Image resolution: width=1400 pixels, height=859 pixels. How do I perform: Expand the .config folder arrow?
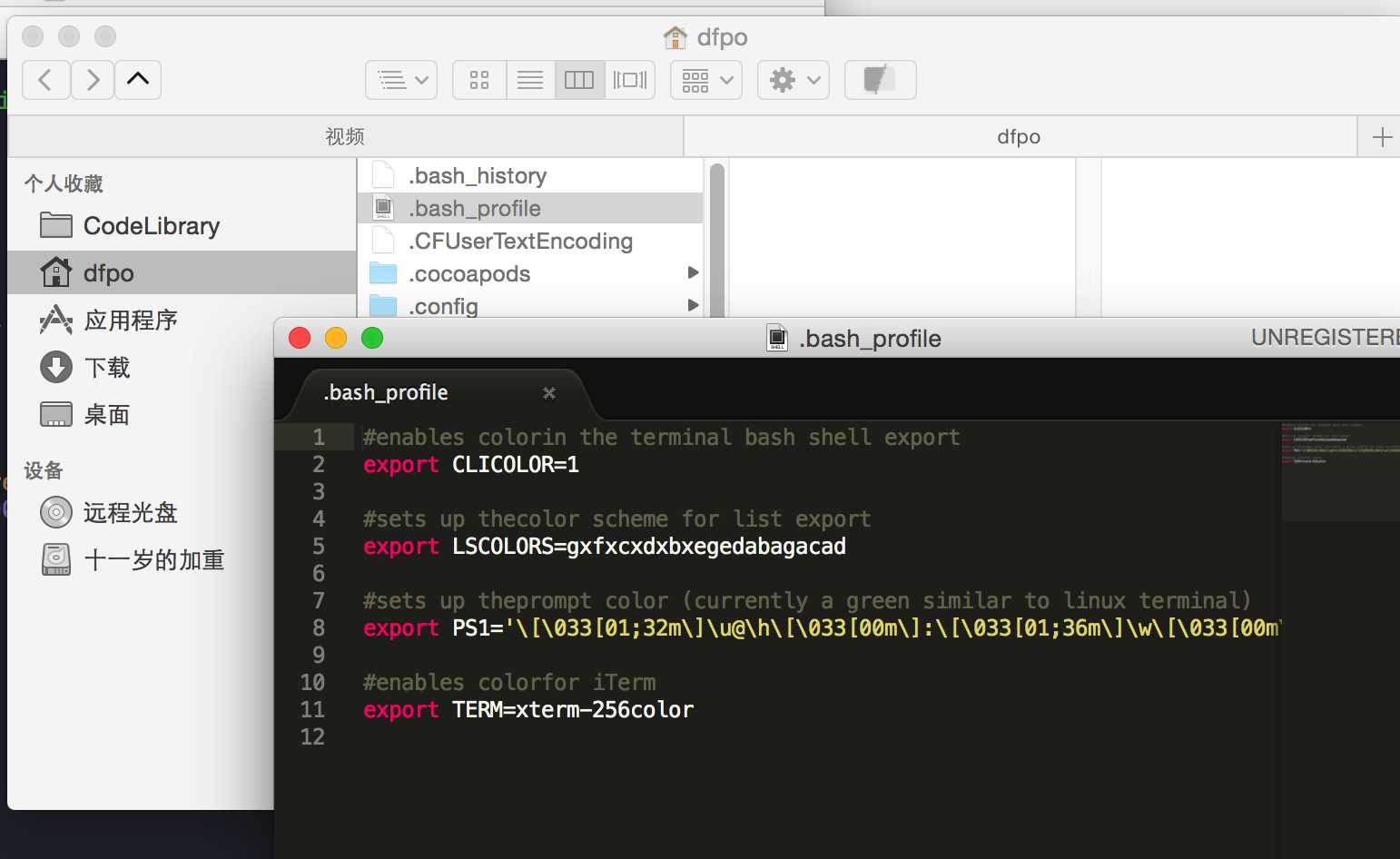[x=694, y=305]
